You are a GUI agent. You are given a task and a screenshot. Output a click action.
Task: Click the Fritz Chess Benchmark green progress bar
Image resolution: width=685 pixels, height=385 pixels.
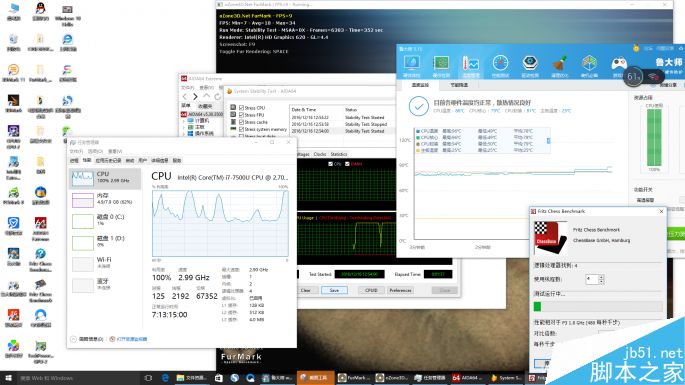pyautogui.click(x=598, y=307)
